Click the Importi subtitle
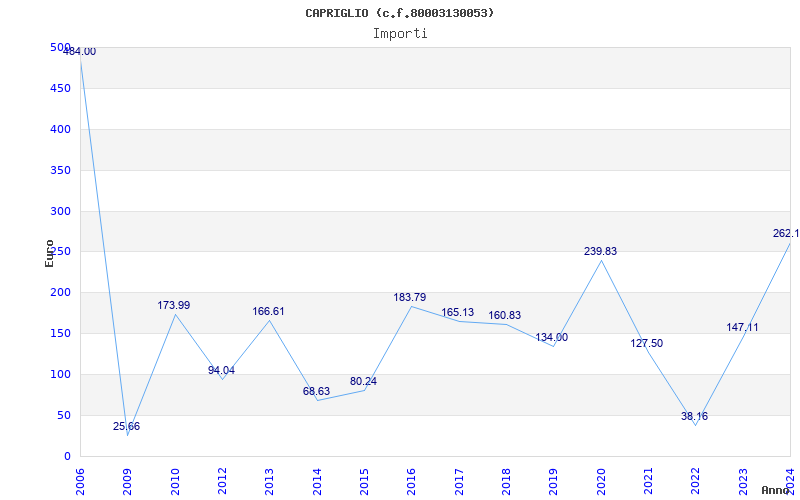Viewport: 800px width, 500px height. point(400,34)
